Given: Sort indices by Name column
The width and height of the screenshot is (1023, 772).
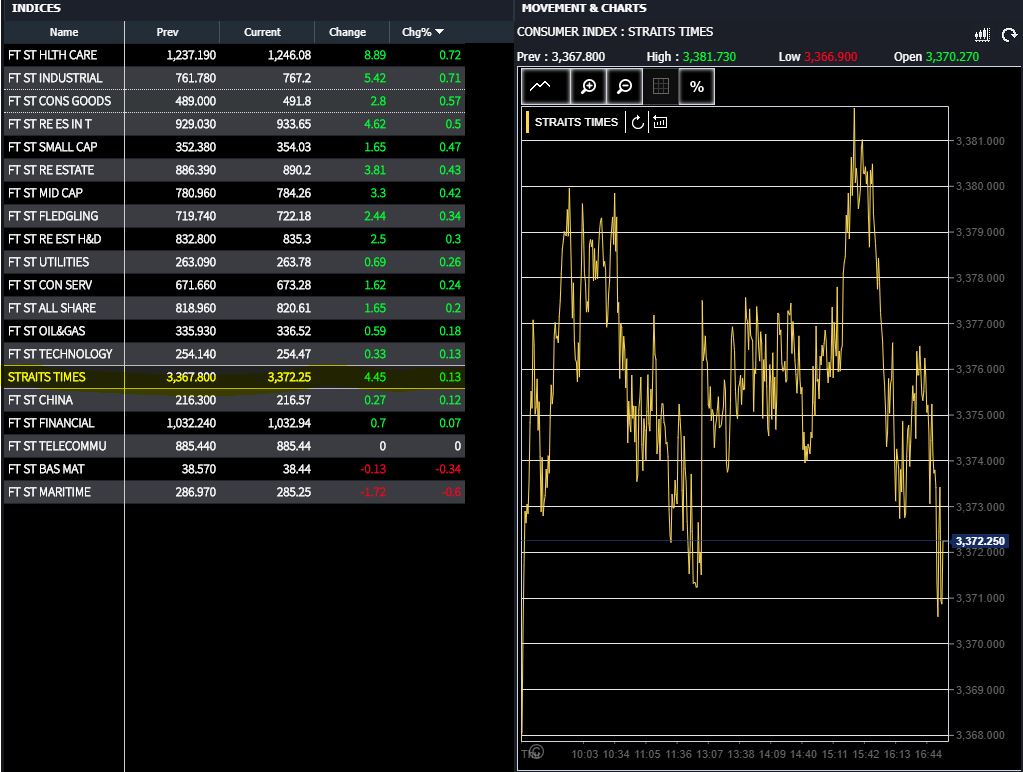Looking at the screenshot, I should coord(64,32).
